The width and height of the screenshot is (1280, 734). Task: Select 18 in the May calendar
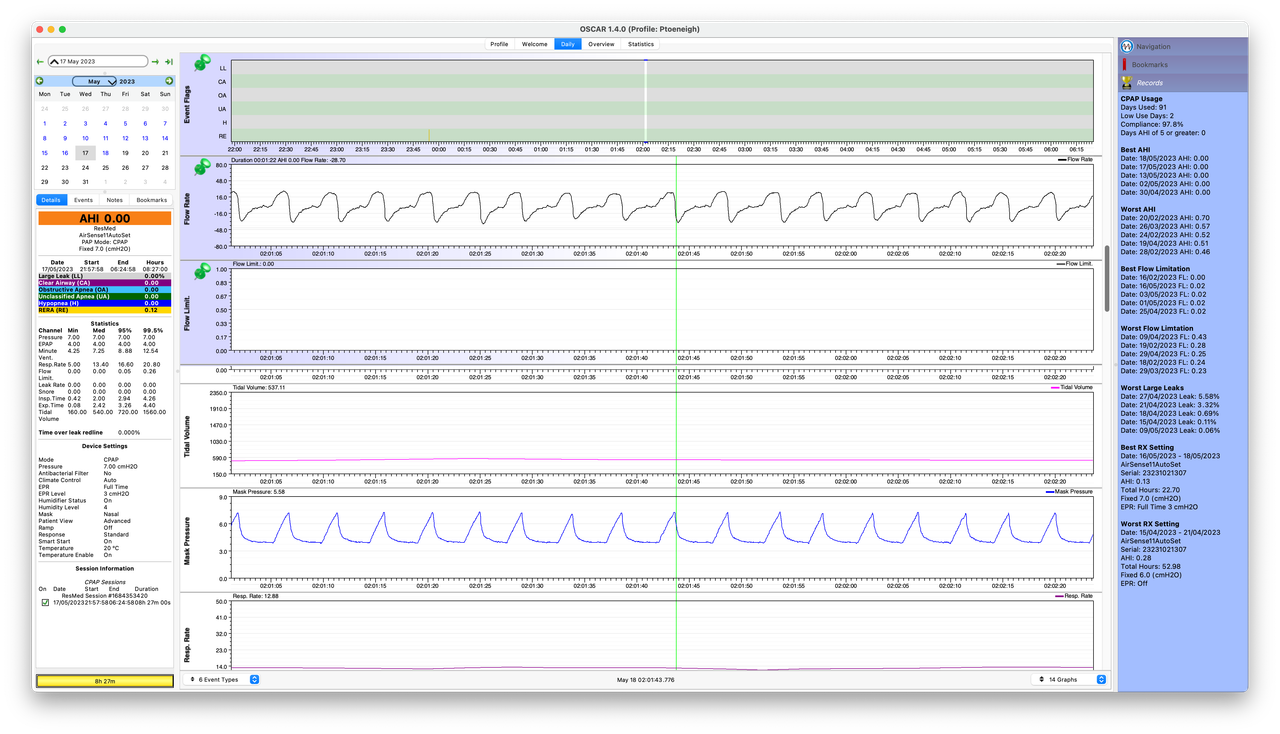pos(105,153)
